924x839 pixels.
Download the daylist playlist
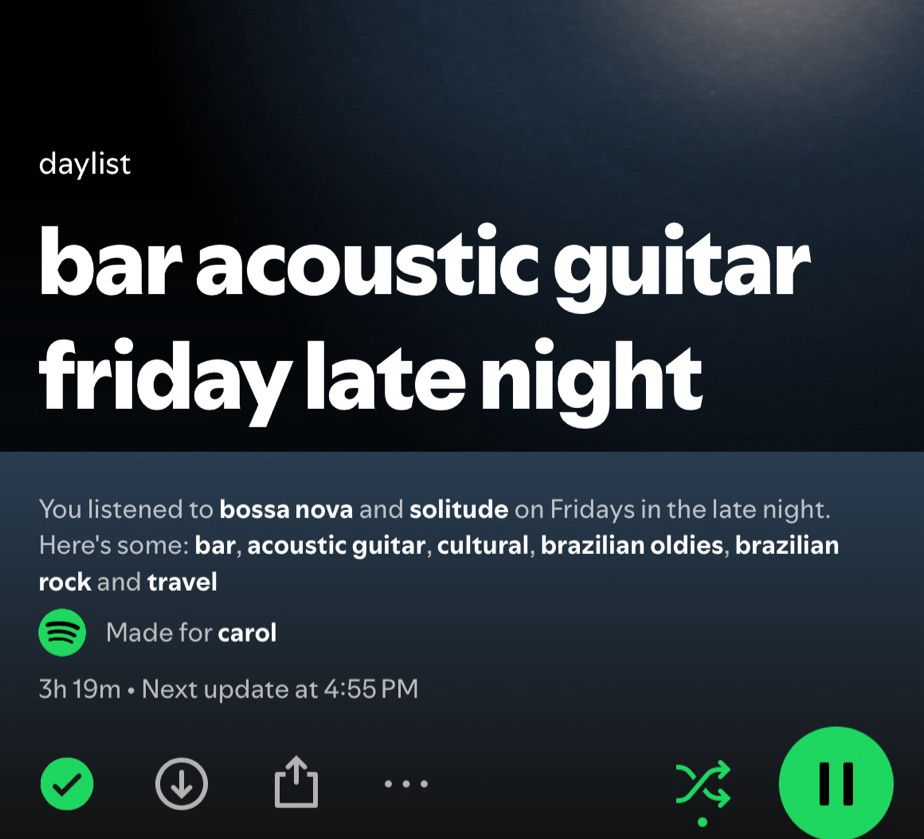point(182,784)
